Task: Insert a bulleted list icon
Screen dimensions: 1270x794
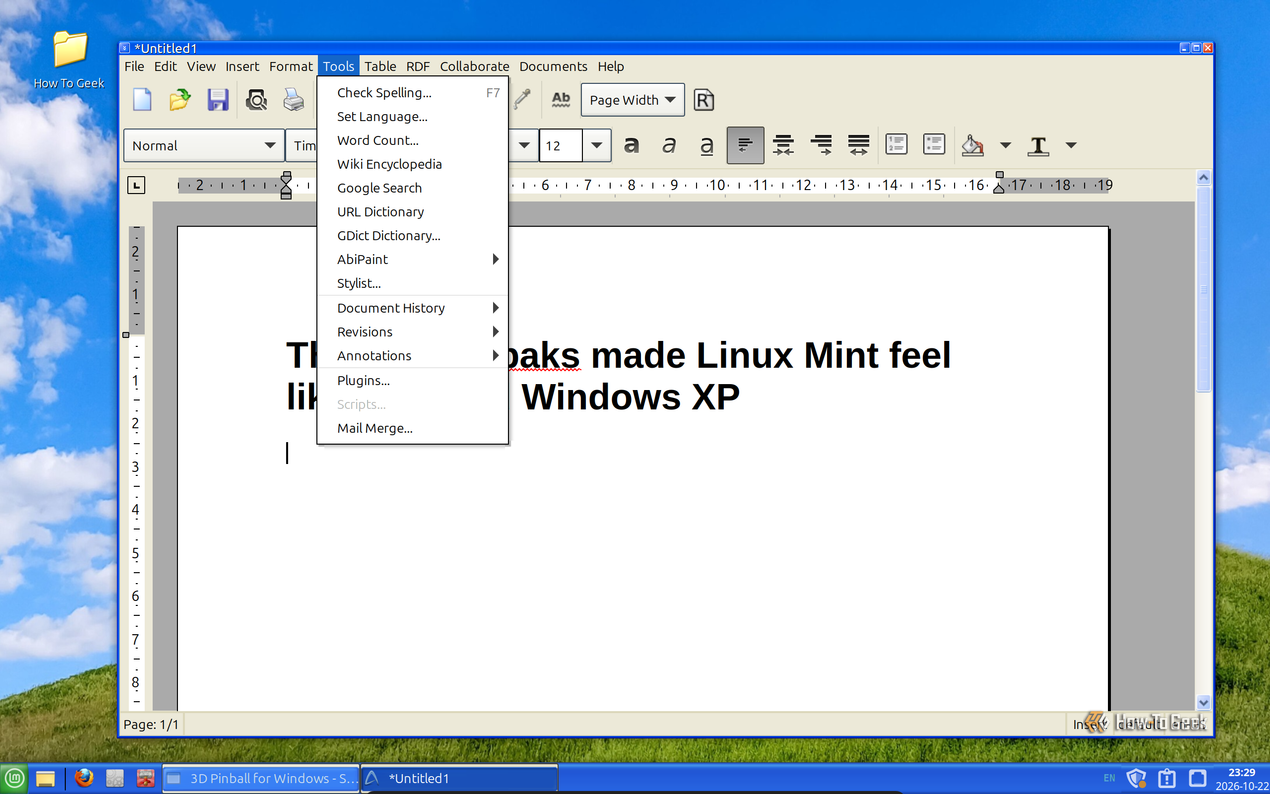Action: tap(934, 145)
